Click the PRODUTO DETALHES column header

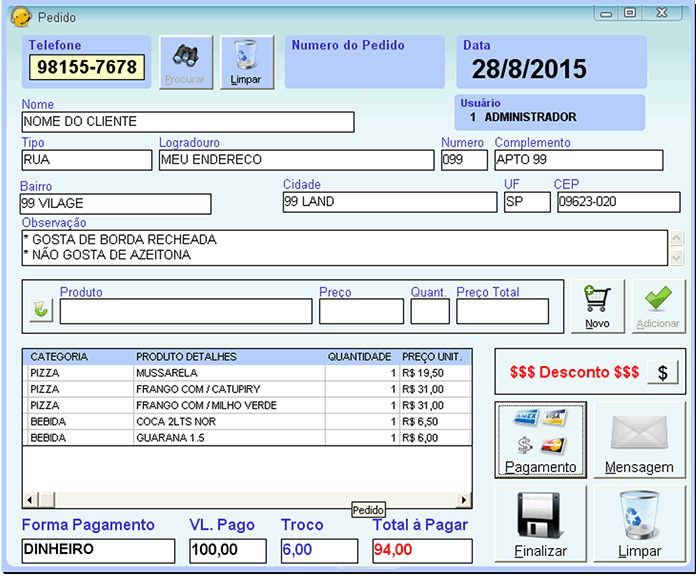(x=229, y=357)
